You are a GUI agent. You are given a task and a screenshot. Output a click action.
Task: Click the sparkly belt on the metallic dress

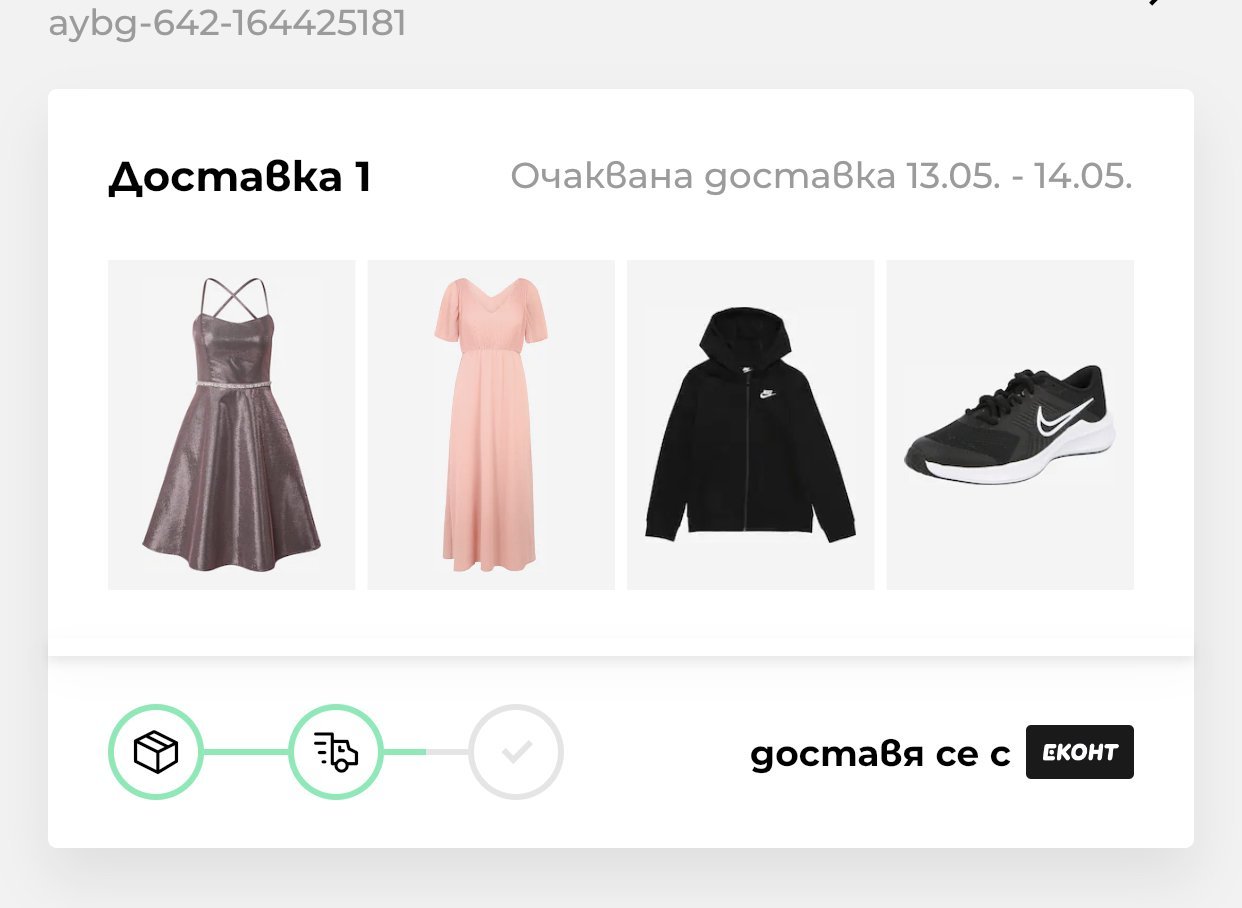pos(231,384)
